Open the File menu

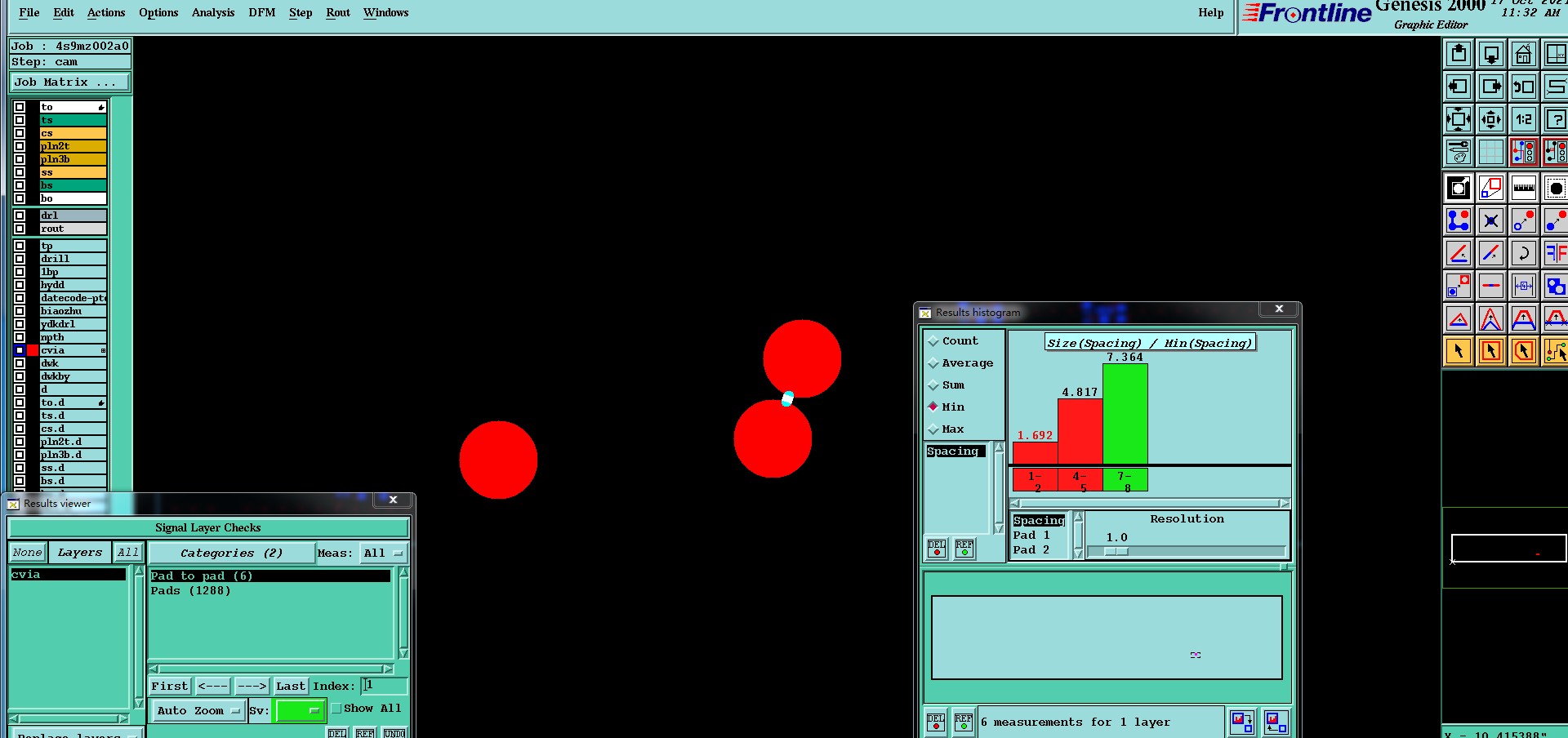(x=29, y=12)
